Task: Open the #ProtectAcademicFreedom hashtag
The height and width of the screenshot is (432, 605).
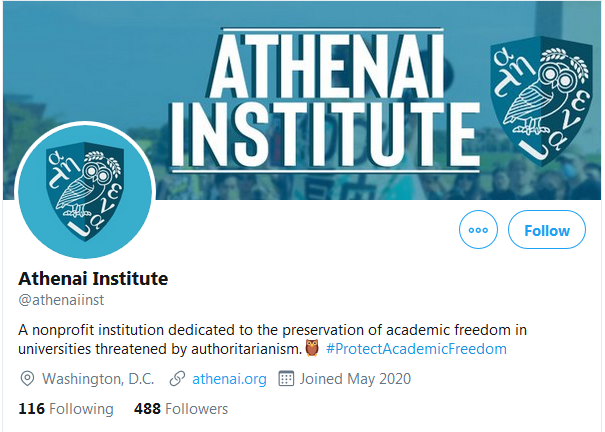Action: [x=416, y=349]
